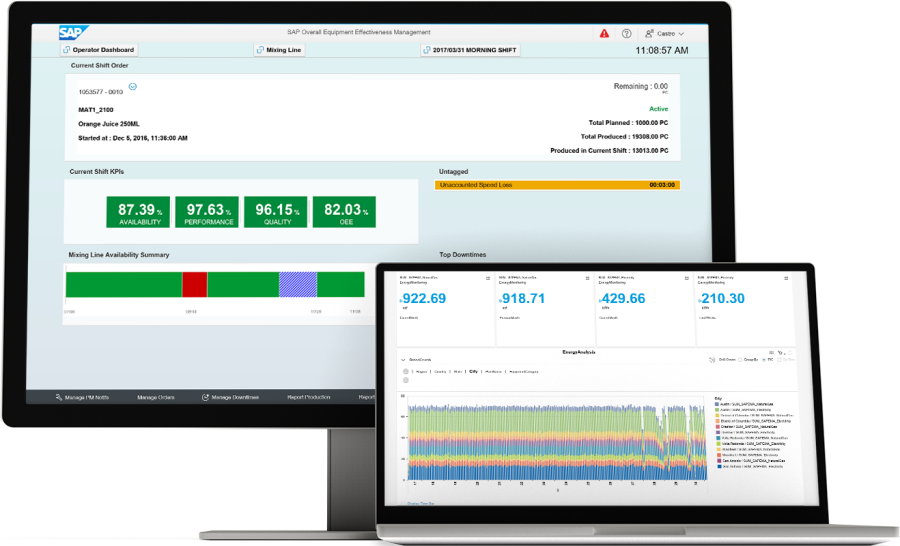Select the 96.15% Quality KPI tile
This screenshot has height=546, width=900.
(276, 212)
